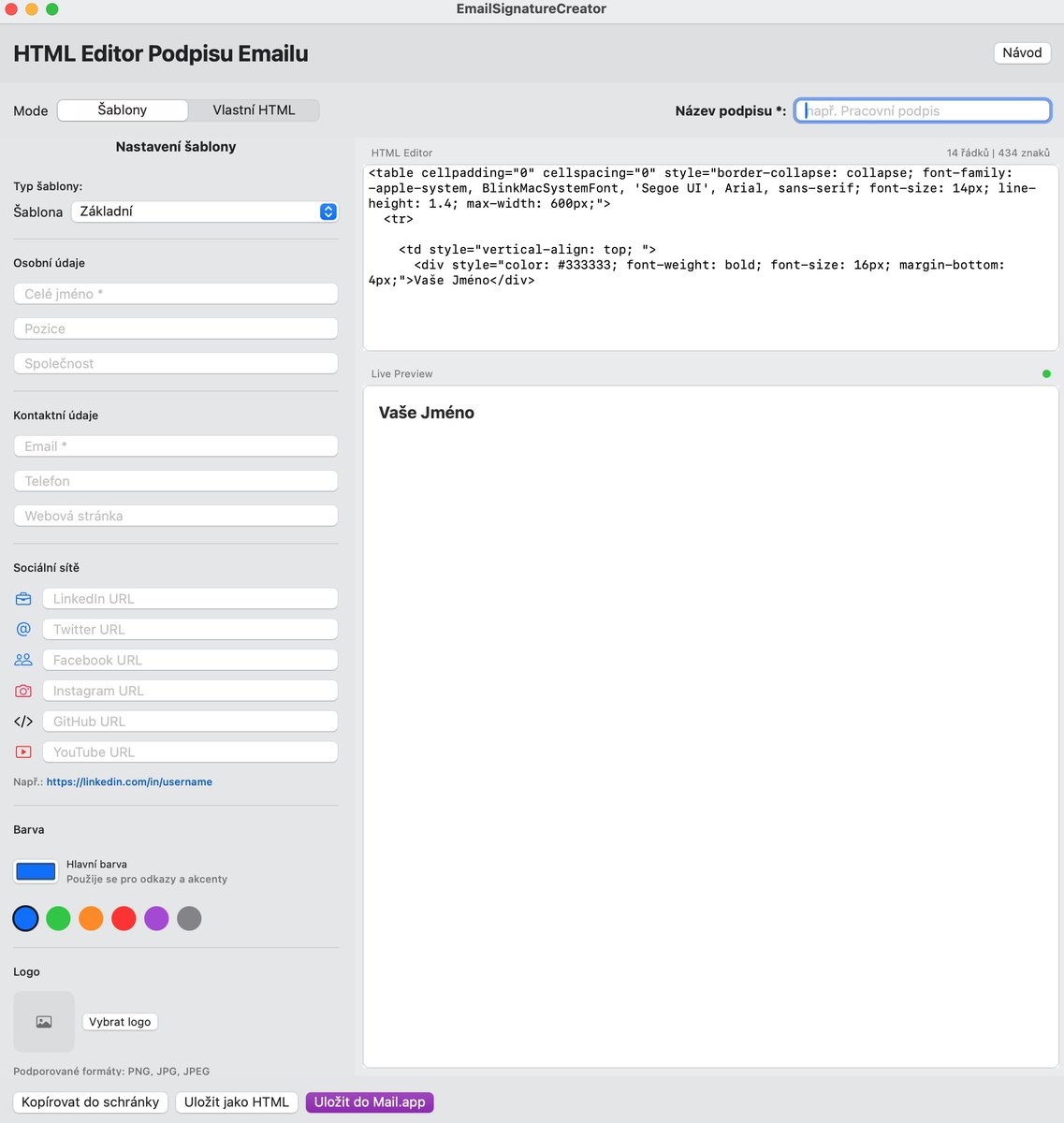Image resolution: width=1064 pixels, height=1123 pixels.
Task: Click the Instagram URL field
Action: tap(190, 691)
